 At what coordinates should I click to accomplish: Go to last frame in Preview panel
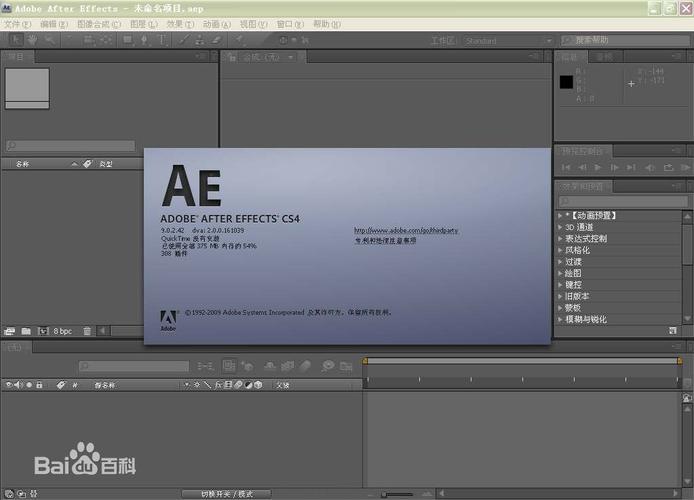pos(631,167)
